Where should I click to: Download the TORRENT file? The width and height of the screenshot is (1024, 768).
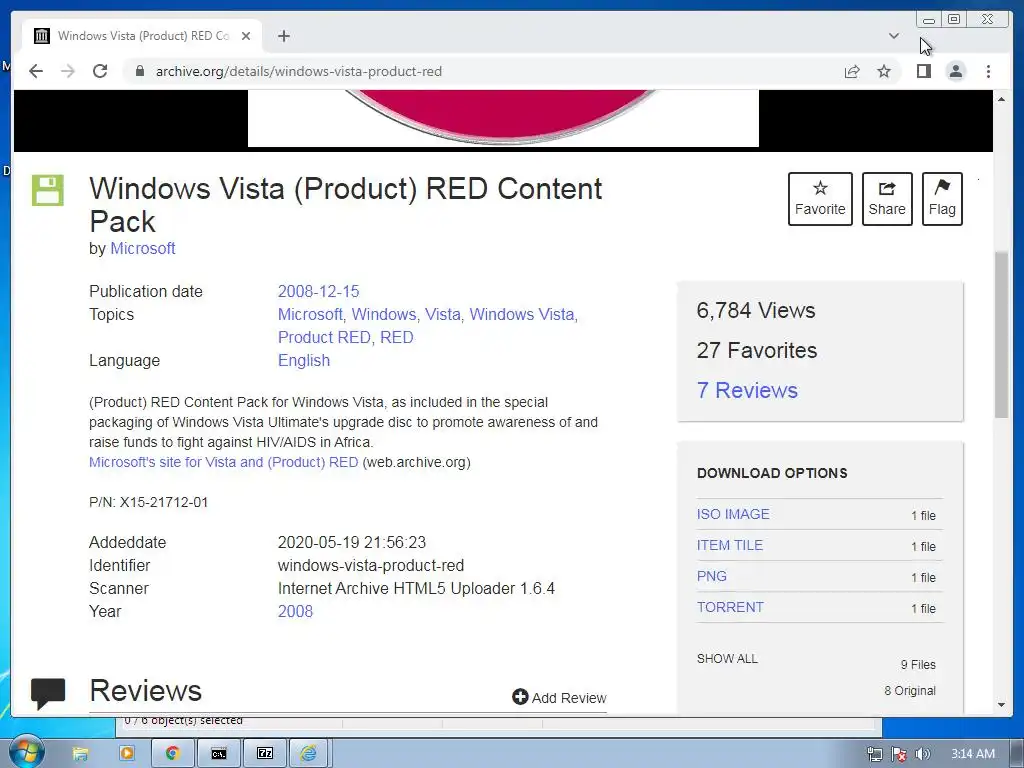[x=729, y=607]
